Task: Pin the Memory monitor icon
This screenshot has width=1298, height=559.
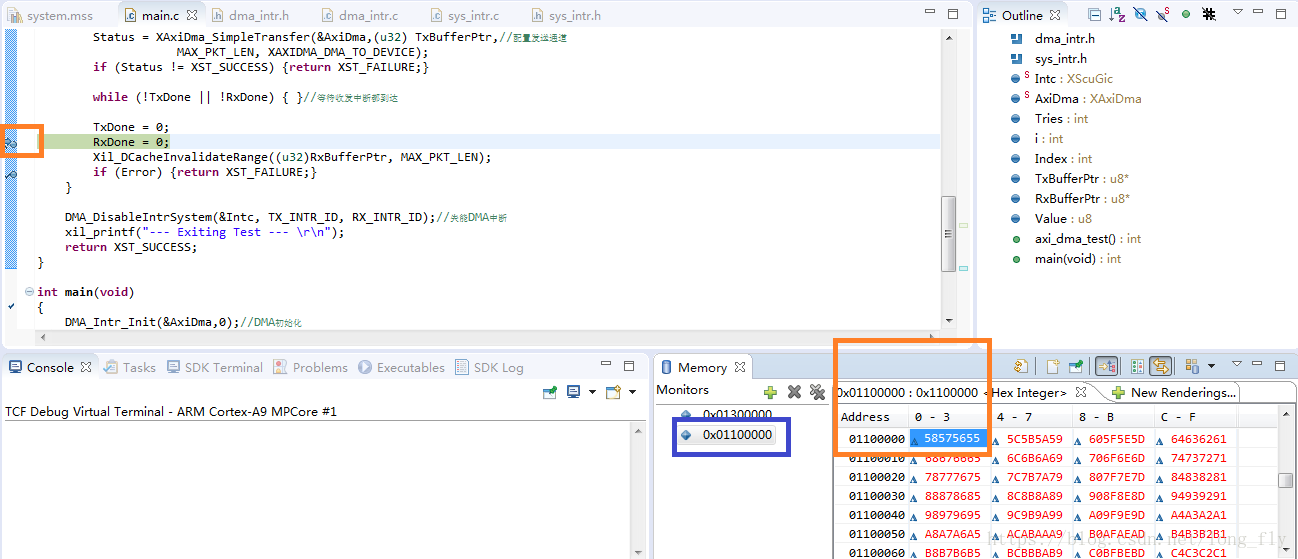Action: click(x=1075, y=367)
